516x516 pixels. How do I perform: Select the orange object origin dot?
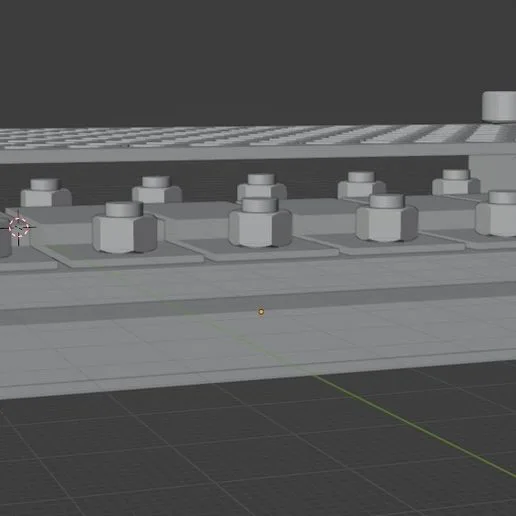(261, 312)
